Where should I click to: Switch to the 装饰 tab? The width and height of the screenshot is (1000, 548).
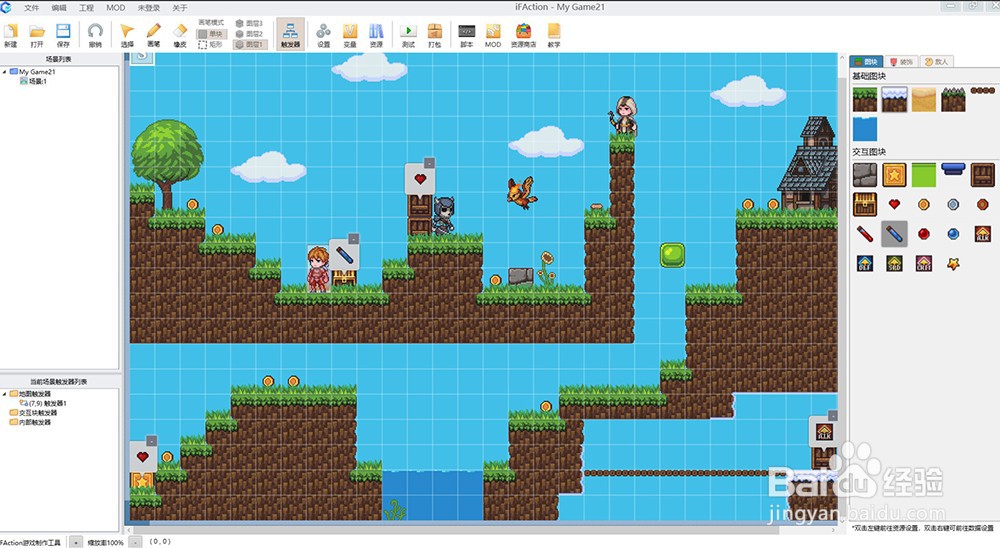click(902, 62)
